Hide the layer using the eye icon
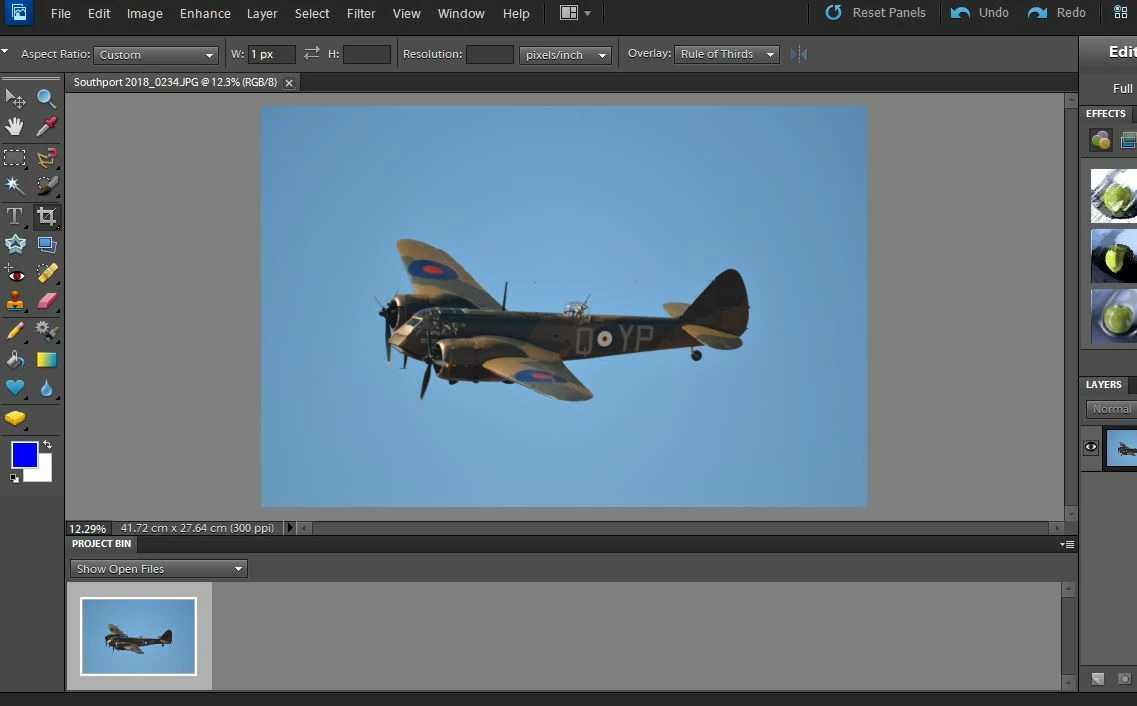The height and width of the screenshot is (706, 1137). tap(1091, 447)
